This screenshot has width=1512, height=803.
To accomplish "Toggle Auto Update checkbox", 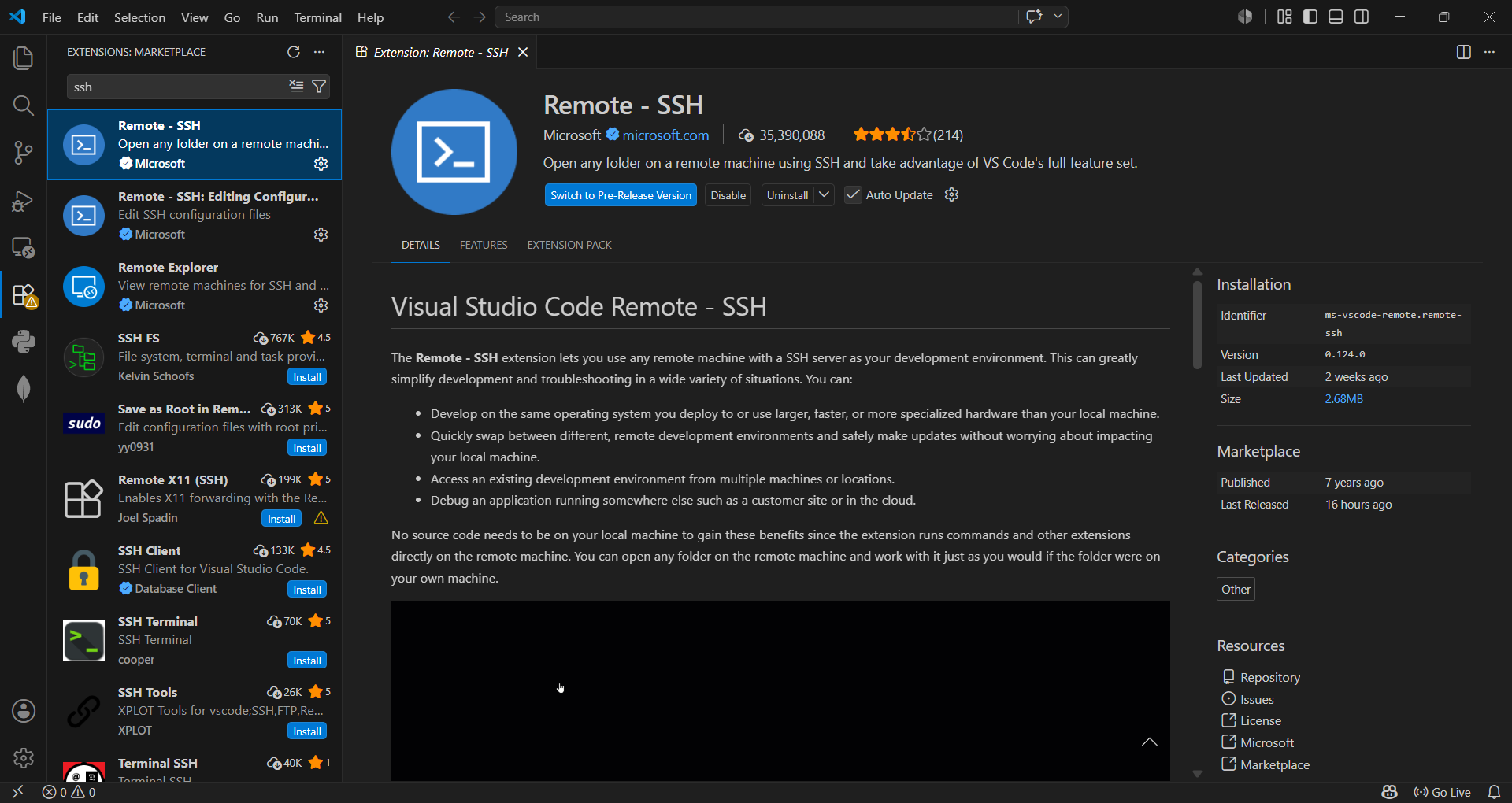I will (853, 194).
